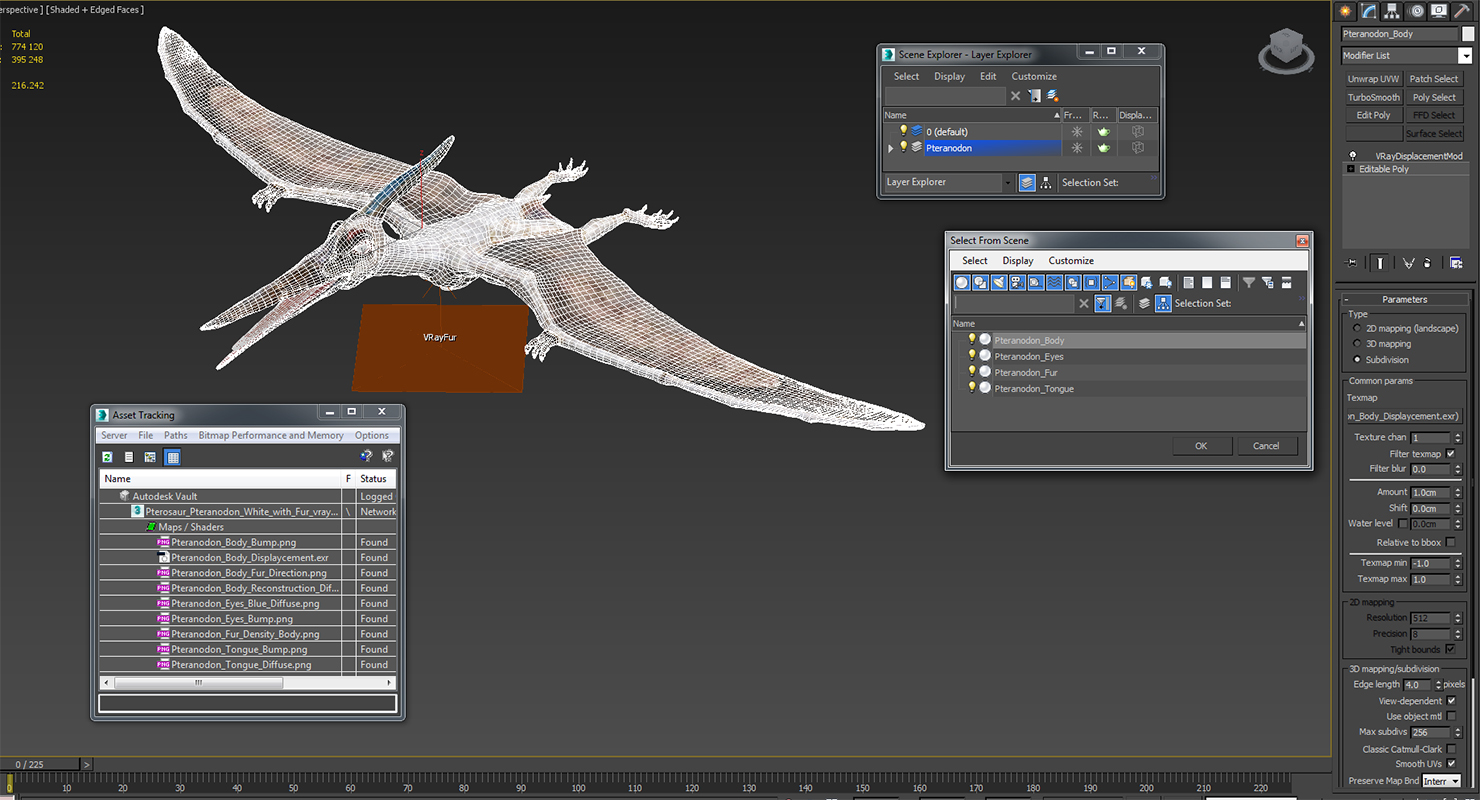This screenshot has height=800, width=1480.
Task: Toggle Tight bounds checkbox
Action: click(x=1451, y=649)
